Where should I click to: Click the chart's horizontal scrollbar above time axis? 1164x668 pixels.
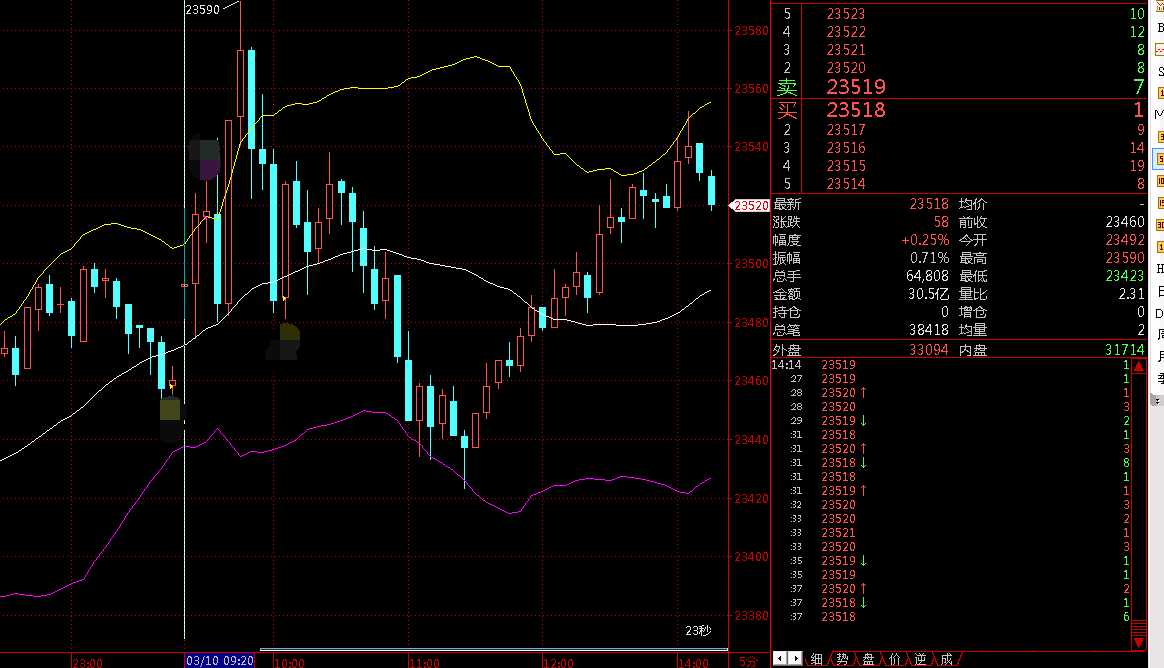(x=490, y=650)
